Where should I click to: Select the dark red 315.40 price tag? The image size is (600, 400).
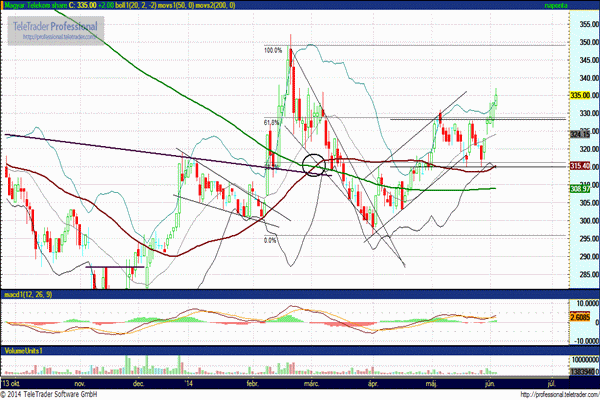coord(580,166)
